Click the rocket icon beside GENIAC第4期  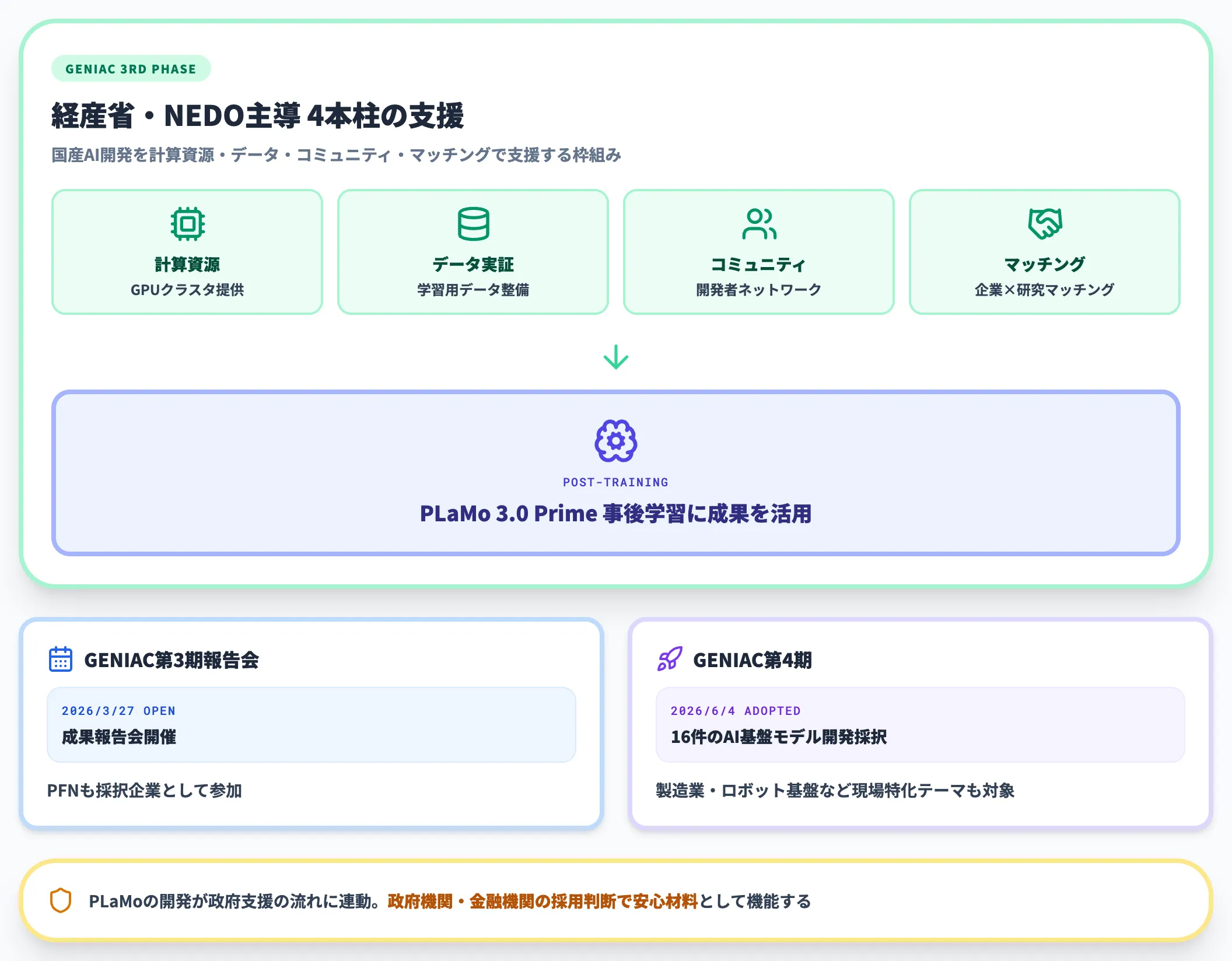[670, 660]
